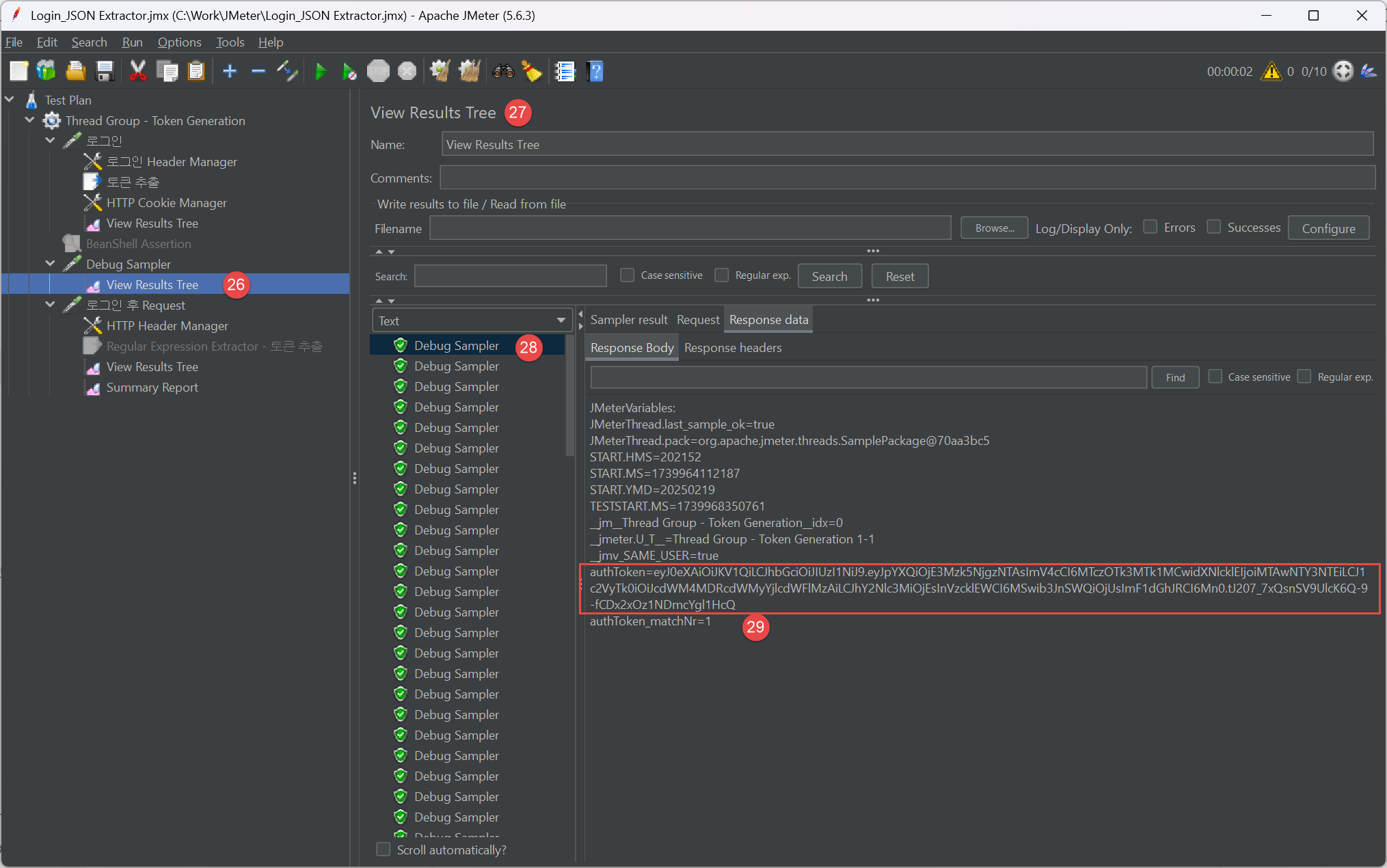Click the Shutdown threads icon
Image resolution: width=1387 pixels, height=868 pixels.
[407, 71]
